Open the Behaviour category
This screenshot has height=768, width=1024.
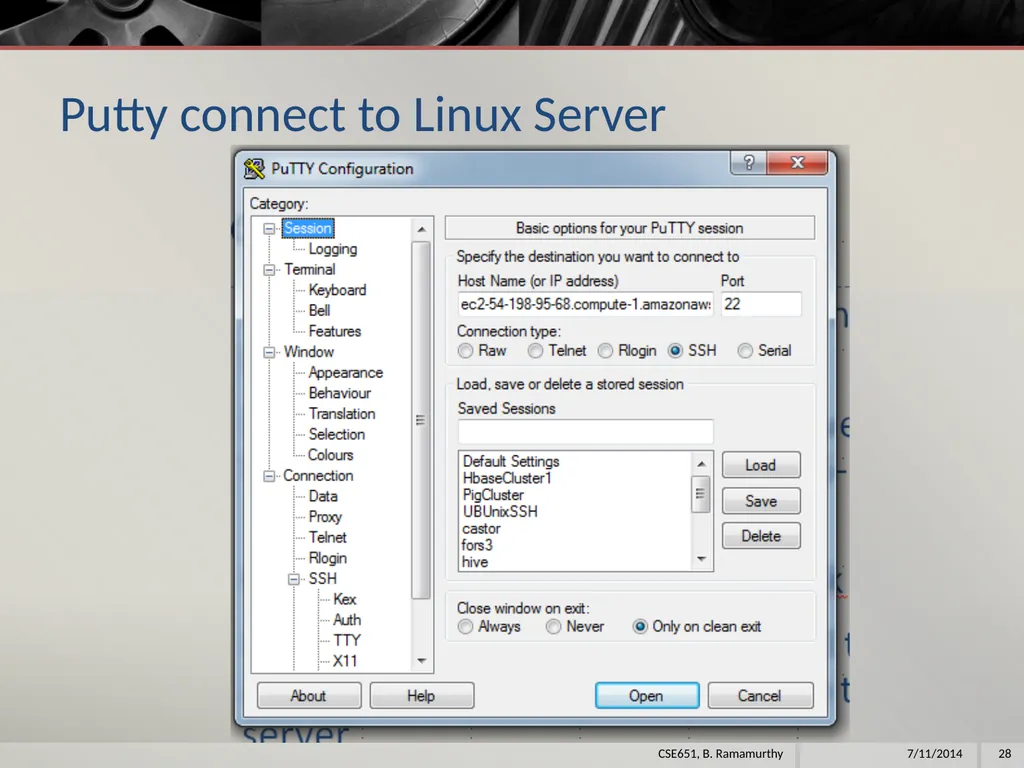coord(340,393)
